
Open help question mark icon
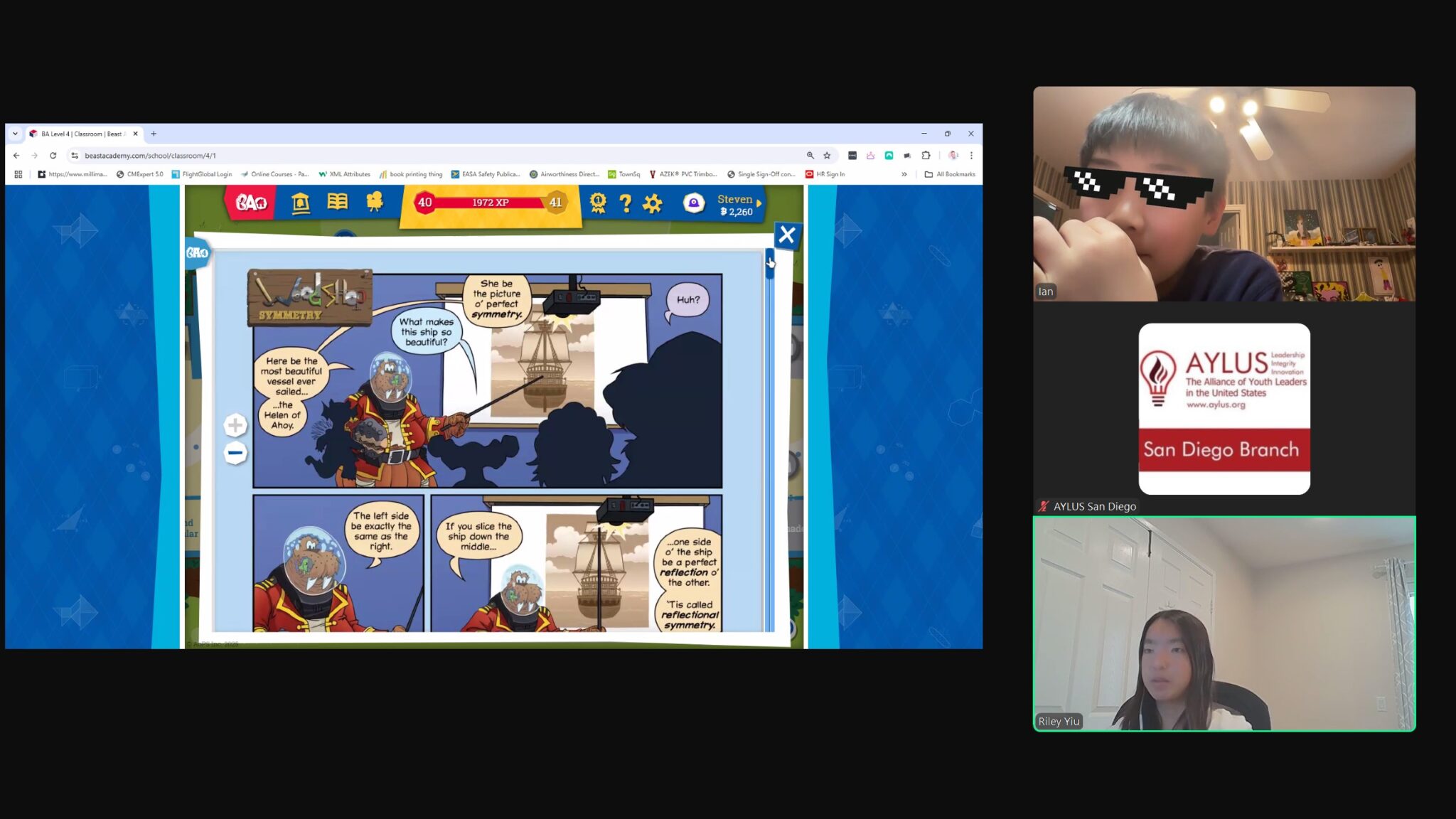pos(625,204)
